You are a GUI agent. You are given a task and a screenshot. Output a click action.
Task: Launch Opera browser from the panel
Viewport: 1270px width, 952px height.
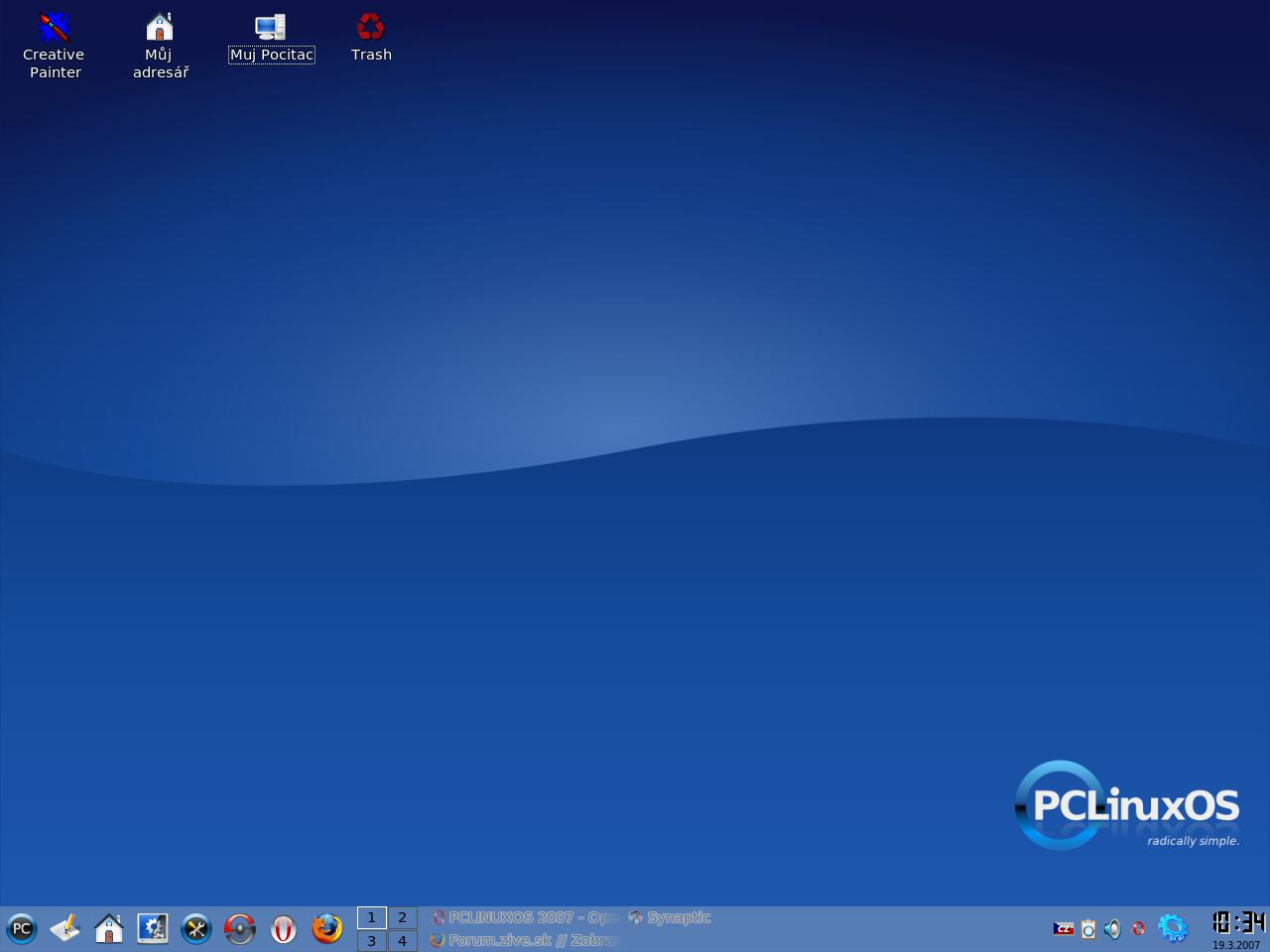click(284, 929)
